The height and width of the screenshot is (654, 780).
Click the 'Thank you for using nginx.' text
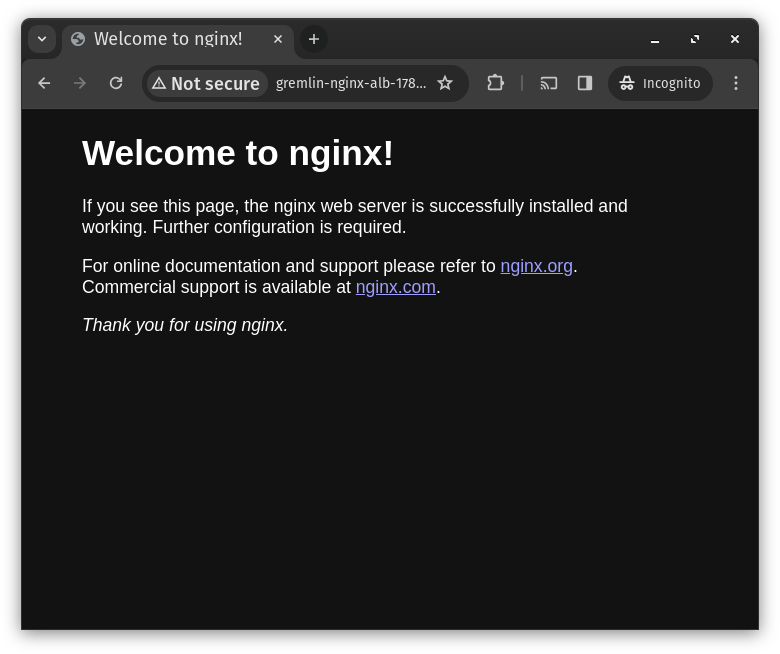[x=185, y=325]
